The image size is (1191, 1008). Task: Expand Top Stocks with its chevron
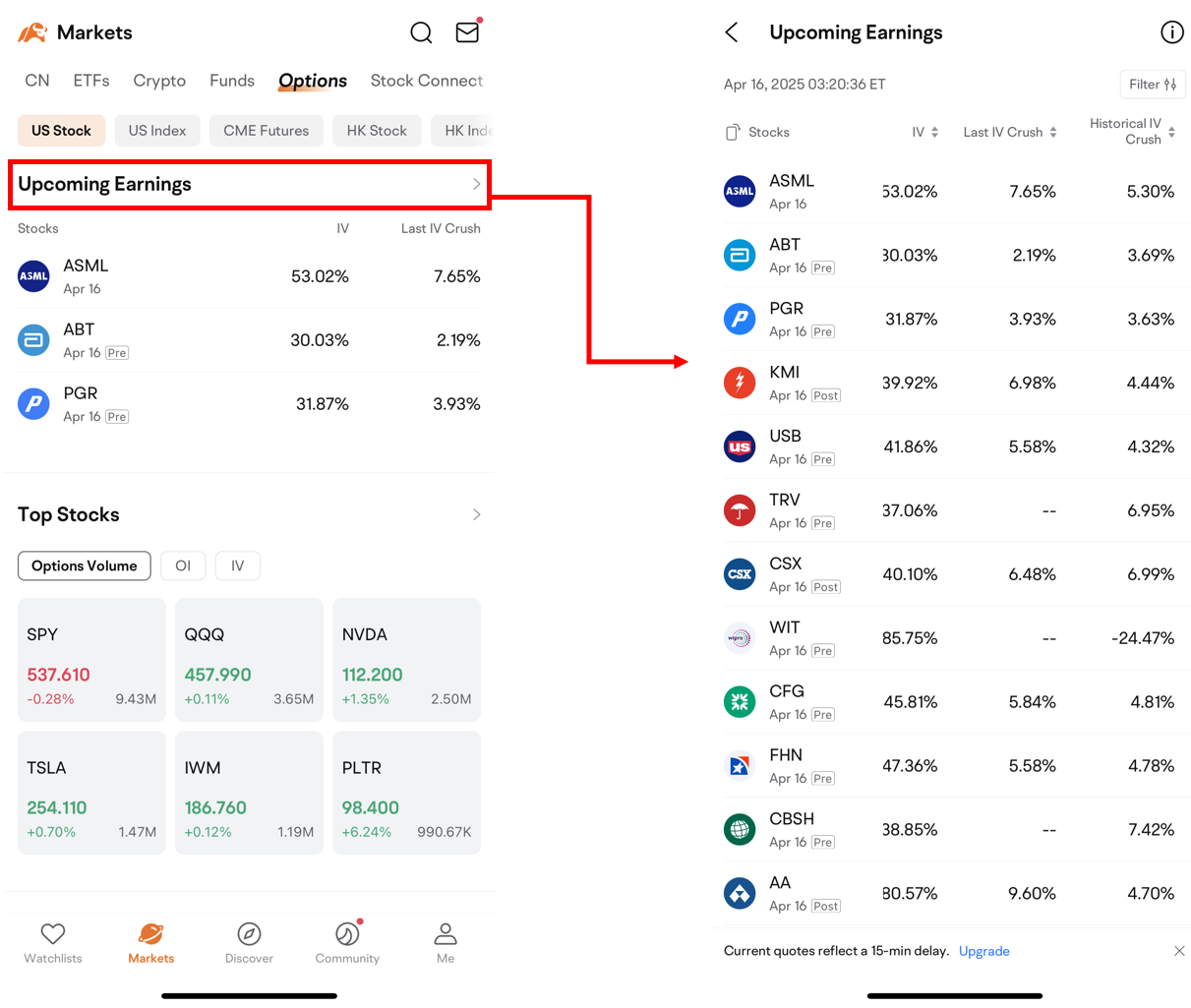477,514
